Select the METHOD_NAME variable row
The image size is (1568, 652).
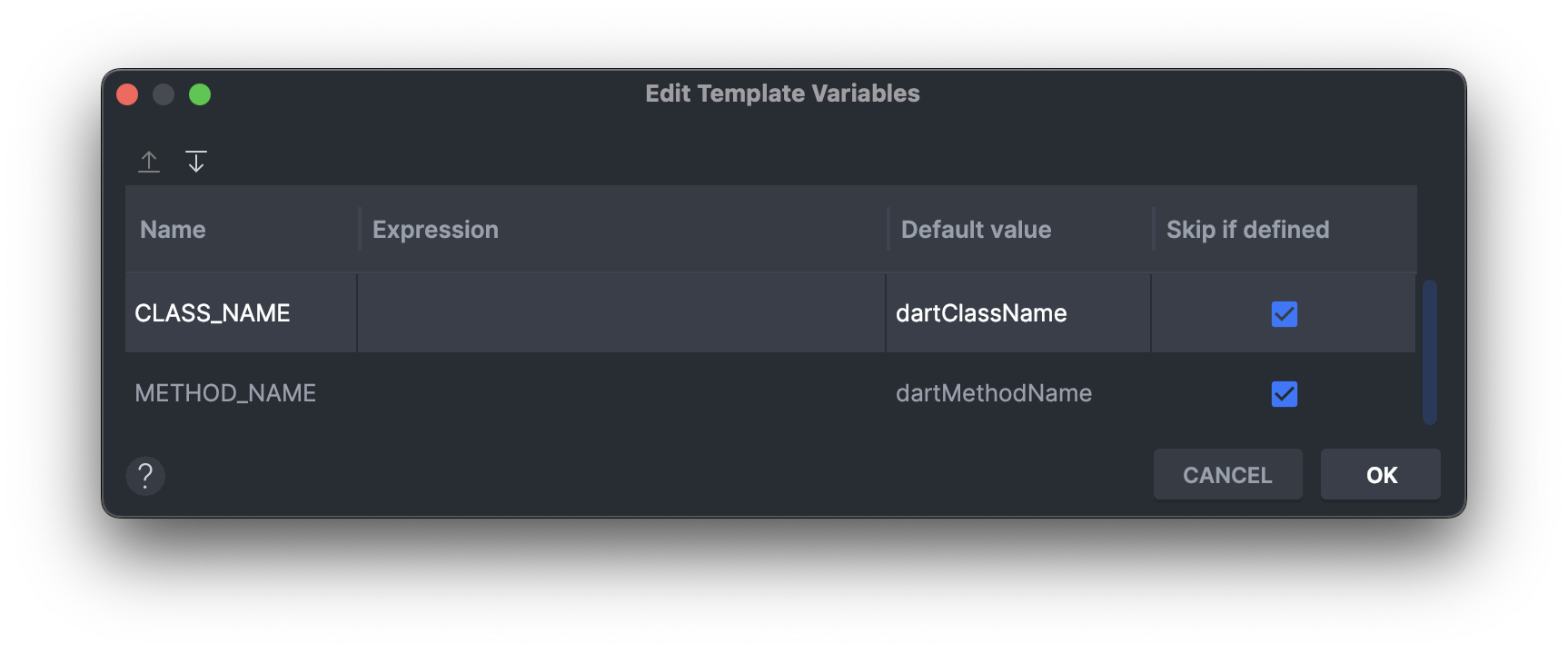pos(770,393)
